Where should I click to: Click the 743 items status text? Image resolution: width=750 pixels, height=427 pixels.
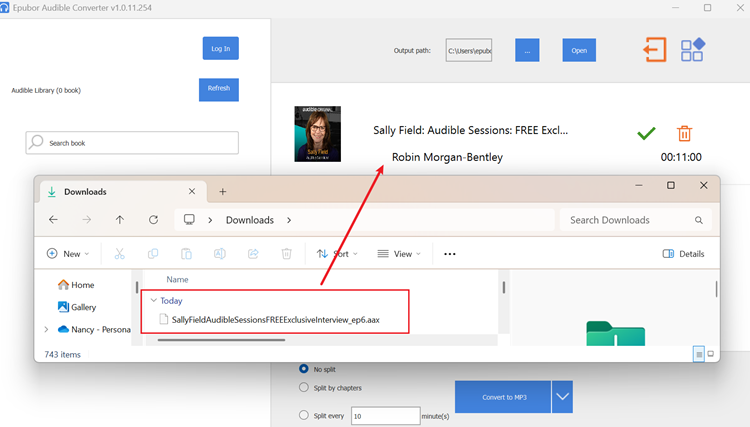tap(63, 354)
